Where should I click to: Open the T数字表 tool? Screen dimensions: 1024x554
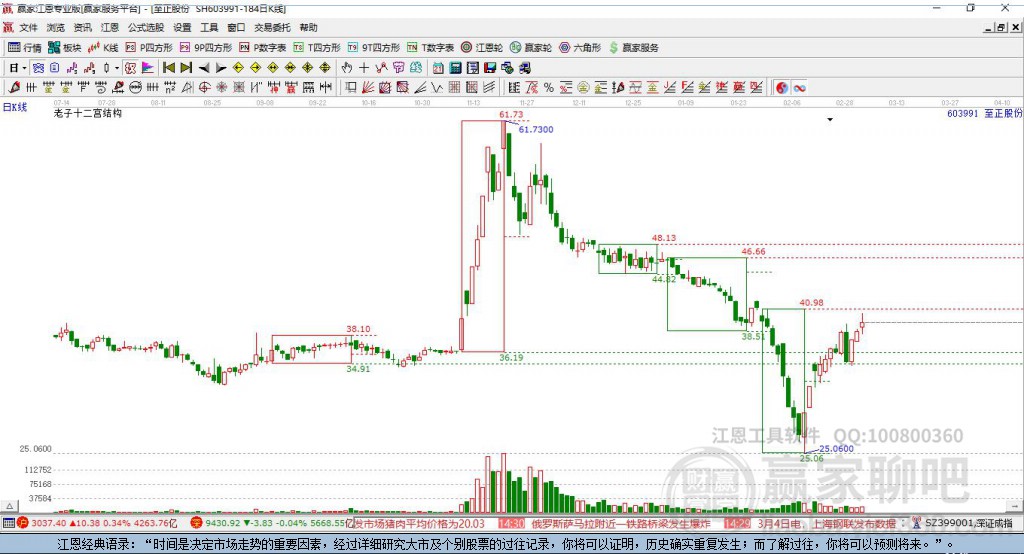point(430,48)
